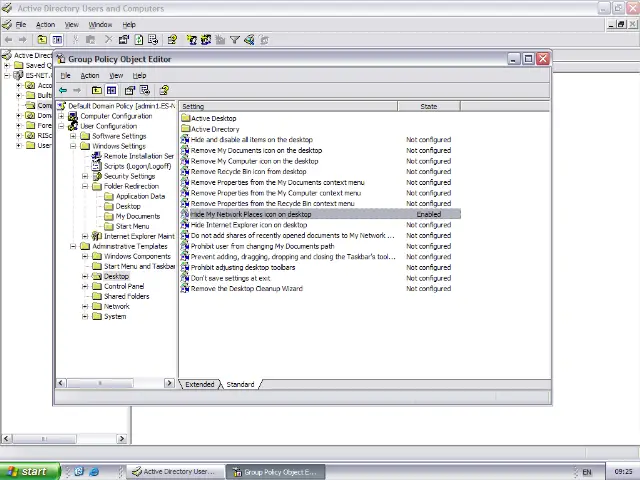The height and width of the screenshot is (480, 640).
Task: Click Up one level icon in Group Policy Editor
Action: pos(97,91)
